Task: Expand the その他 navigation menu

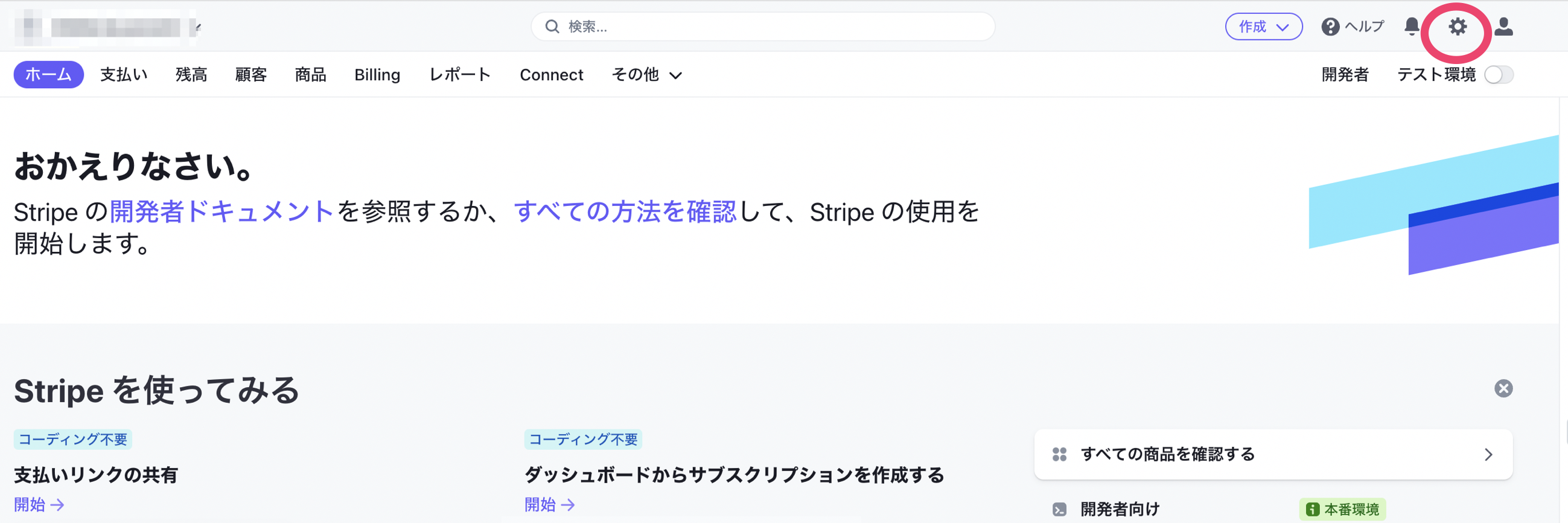Action: click(x=646, y=74)
